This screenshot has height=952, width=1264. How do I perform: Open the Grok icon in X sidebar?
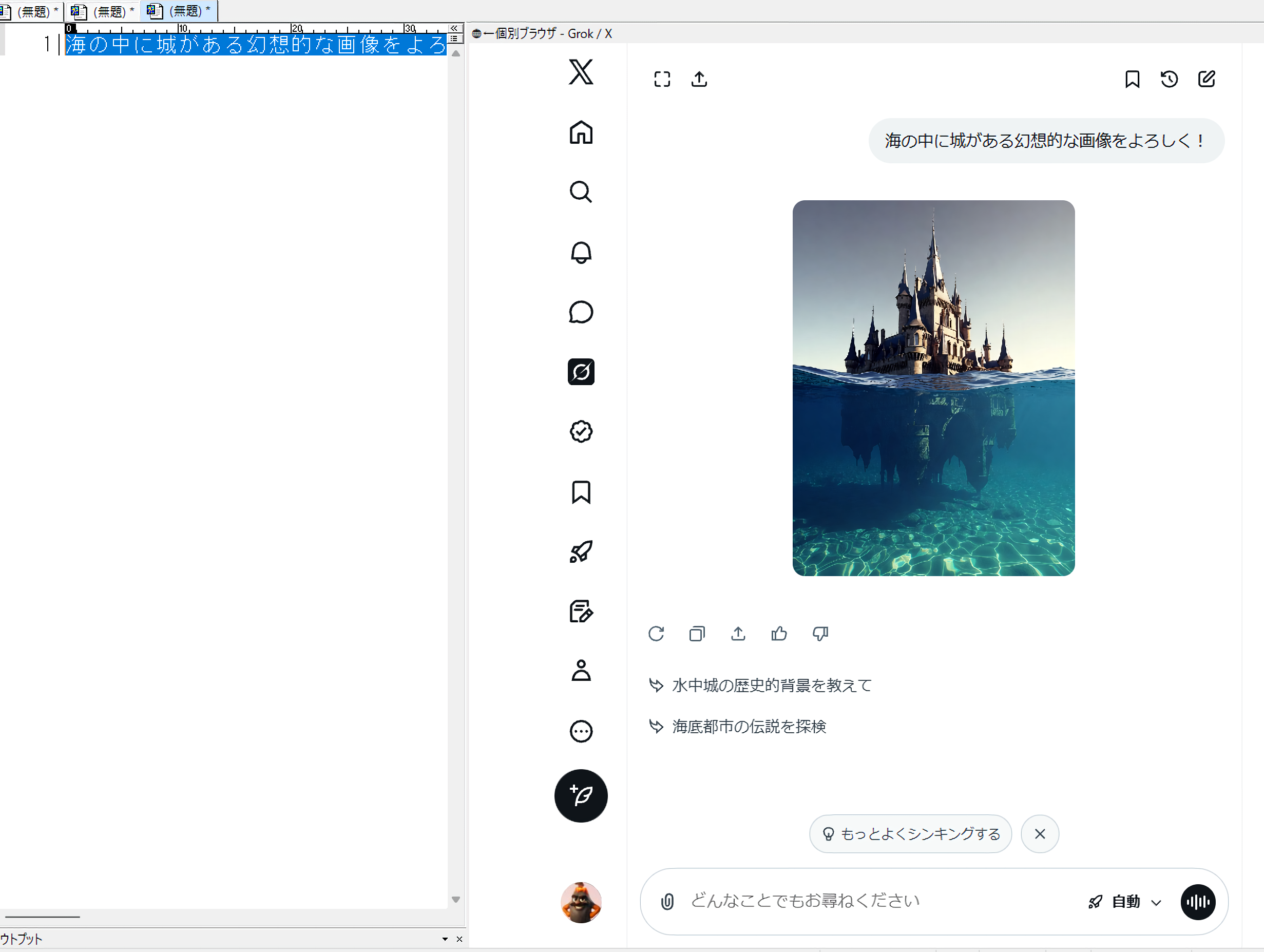(x=581, y=372)
